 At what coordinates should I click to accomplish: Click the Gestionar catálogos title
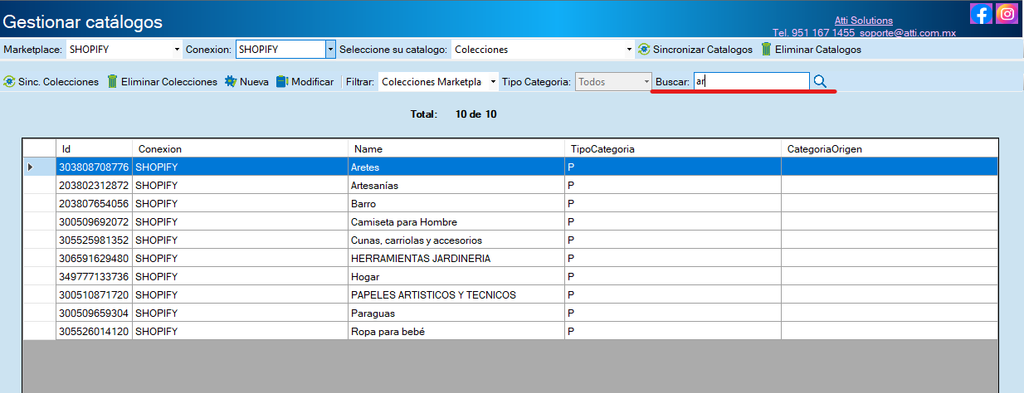tap(83, 22)
